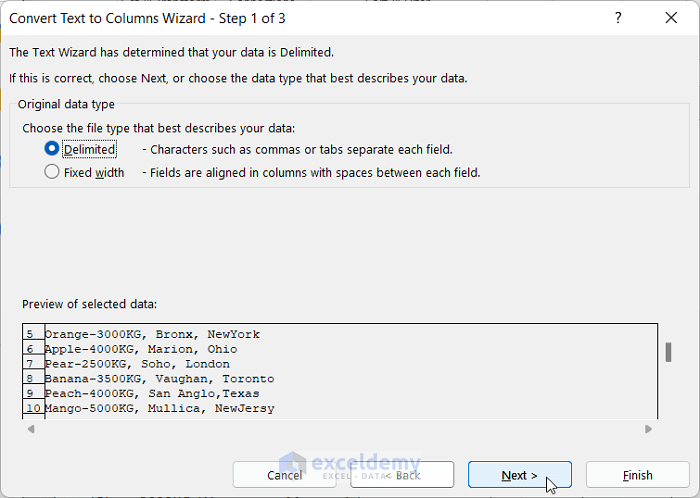Open the wizard Help question mark
Image resolution: width=700 pixels, height=498 pixels.
coord(619,18)
